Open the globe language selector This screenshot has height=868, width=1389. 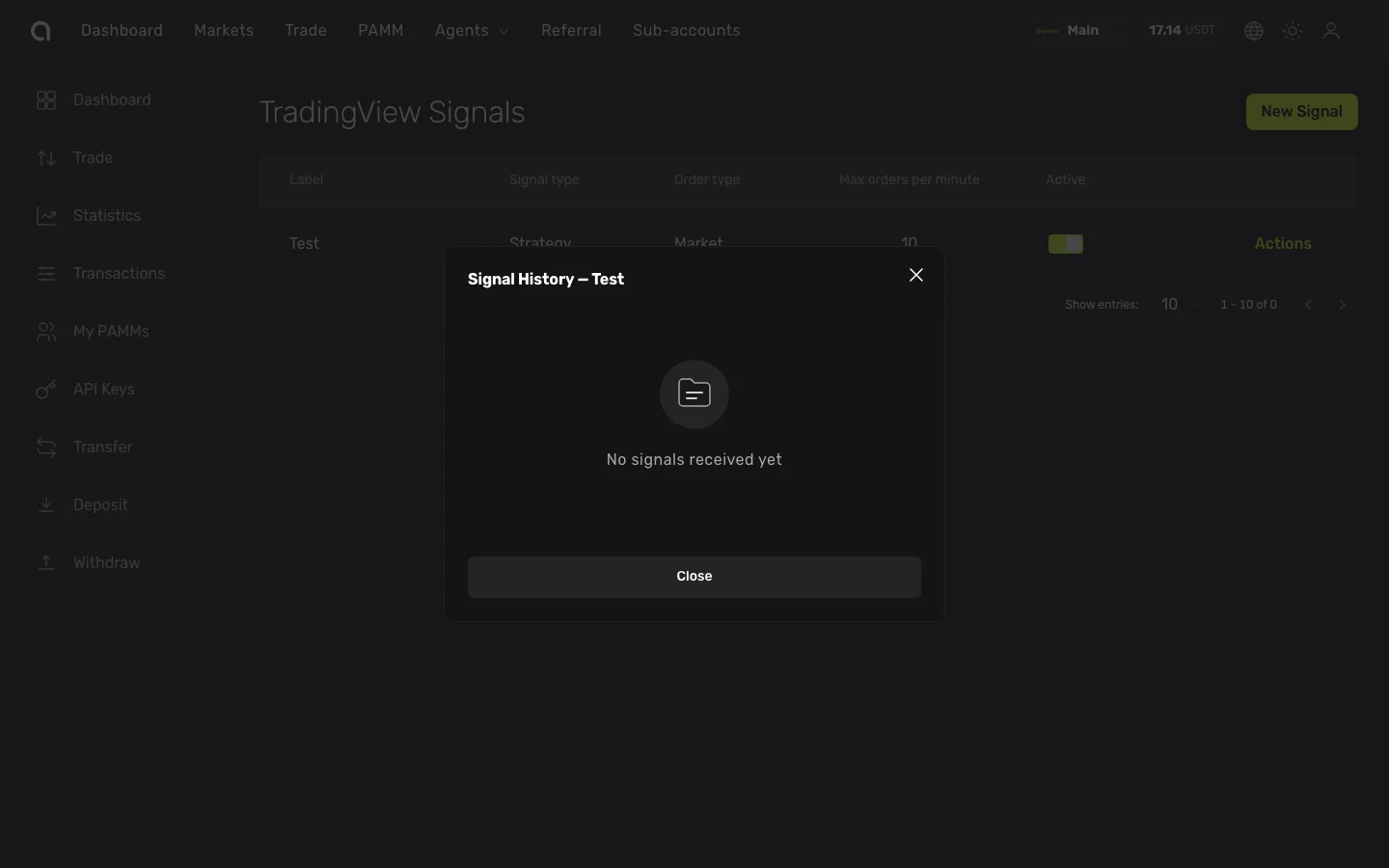[x=1253, y=30]
